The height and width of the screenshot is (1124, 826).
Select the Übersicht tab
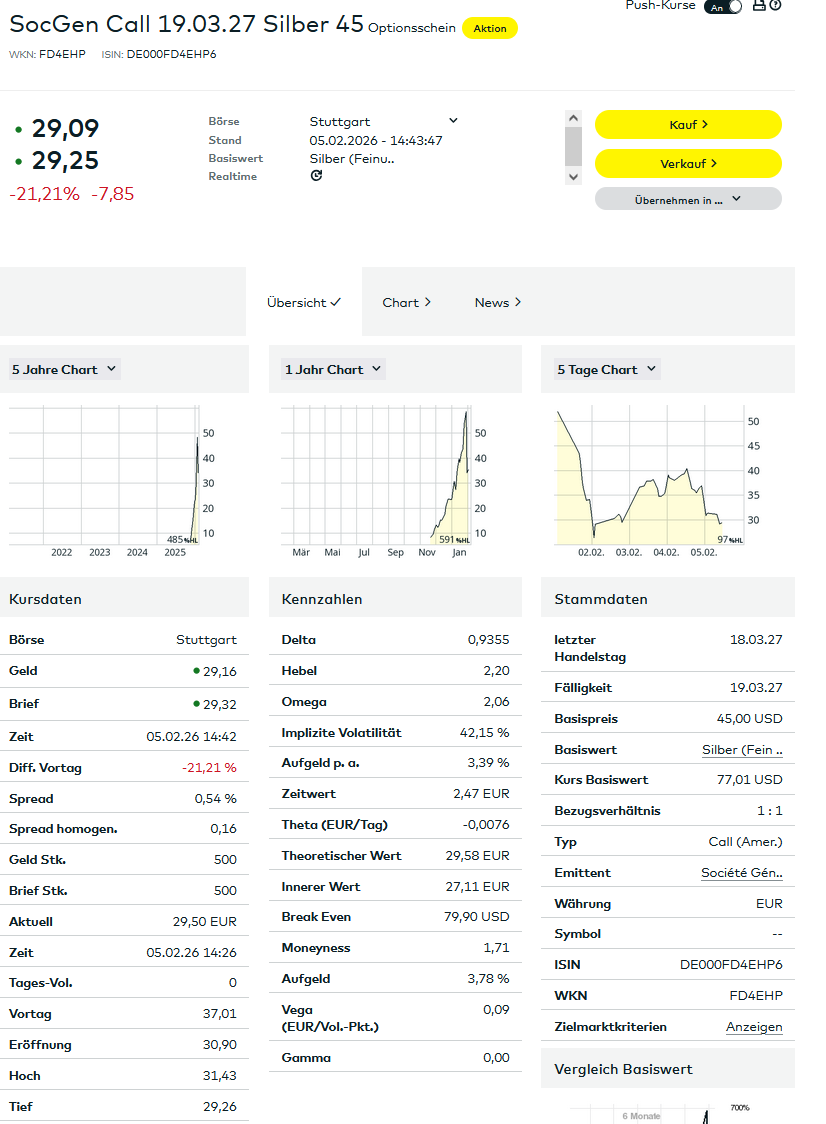click(x=304, y=302)
